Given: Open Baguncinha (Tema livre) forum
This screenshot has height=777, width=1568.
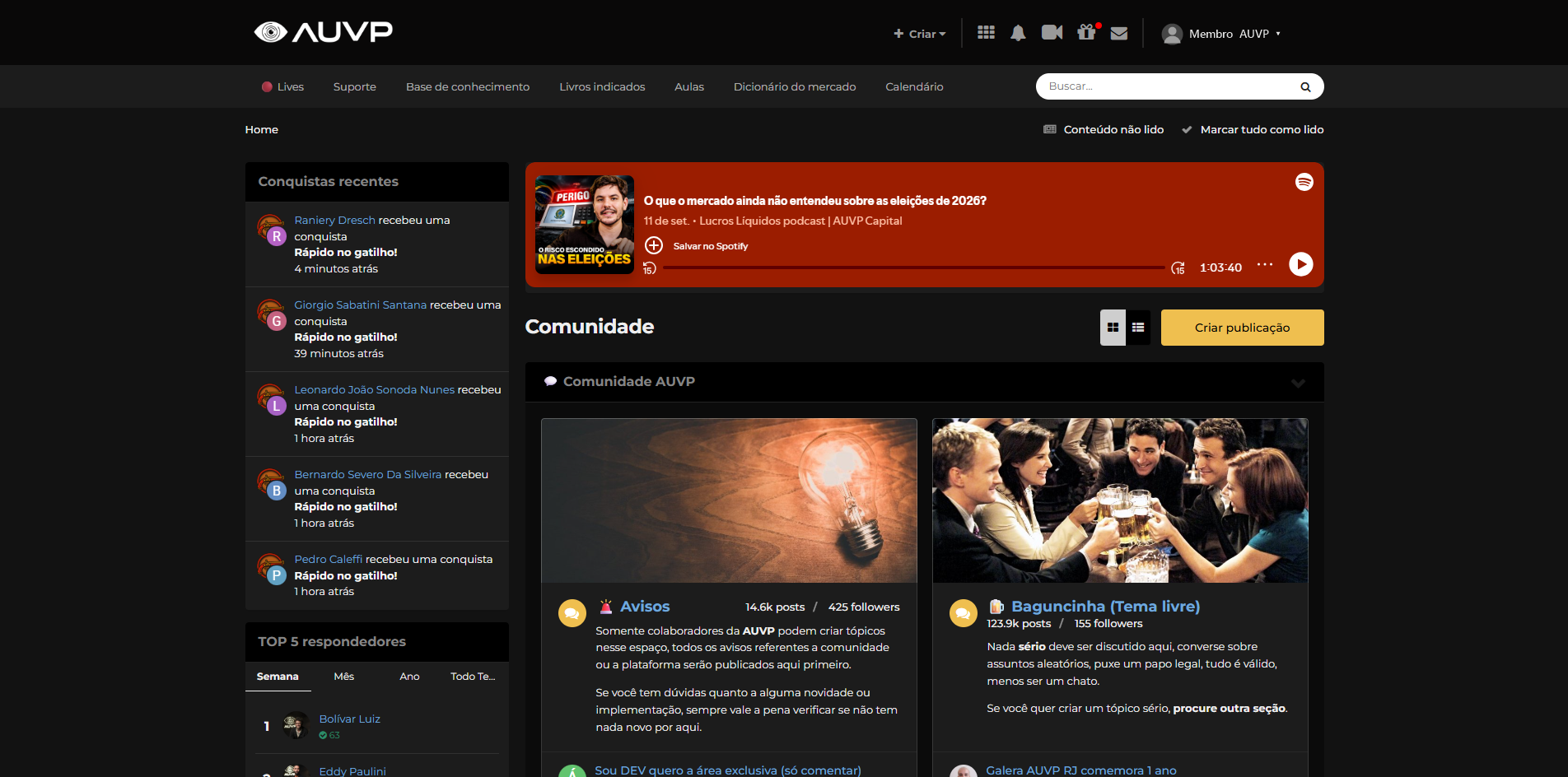Looking at the screenshot, I should click(1105, 607).
